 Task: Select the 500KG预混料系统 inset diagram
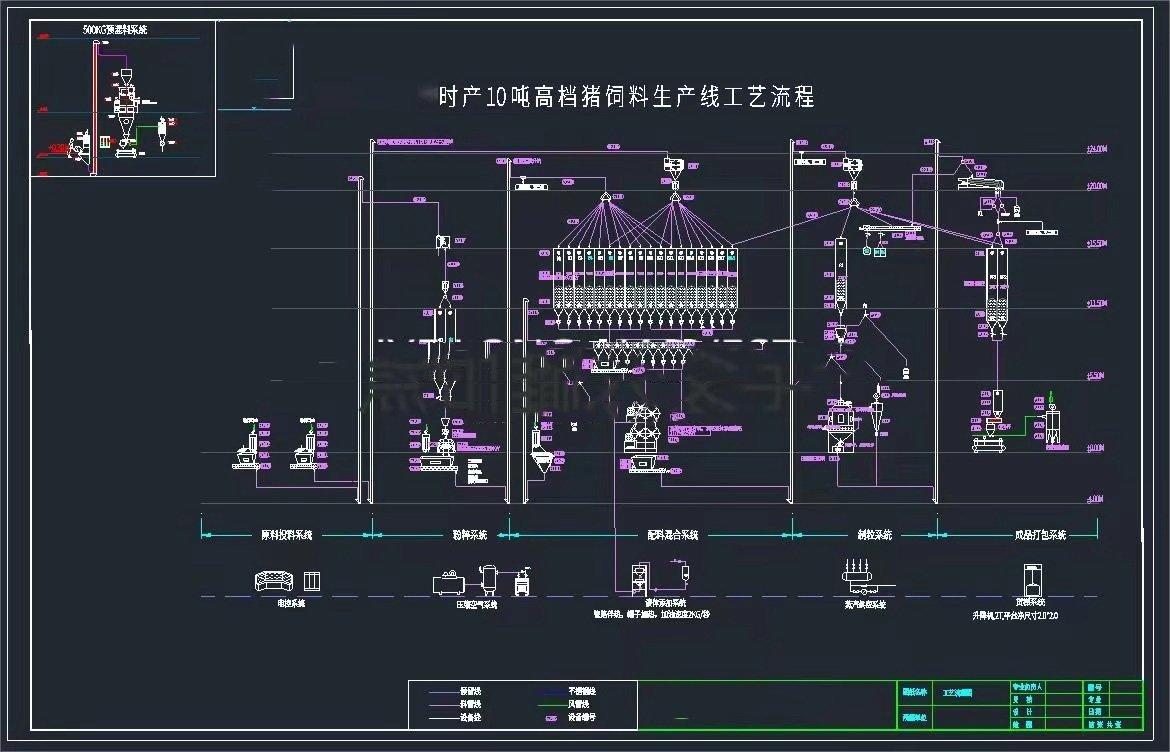pyautogui.click(x=118, y=95)
